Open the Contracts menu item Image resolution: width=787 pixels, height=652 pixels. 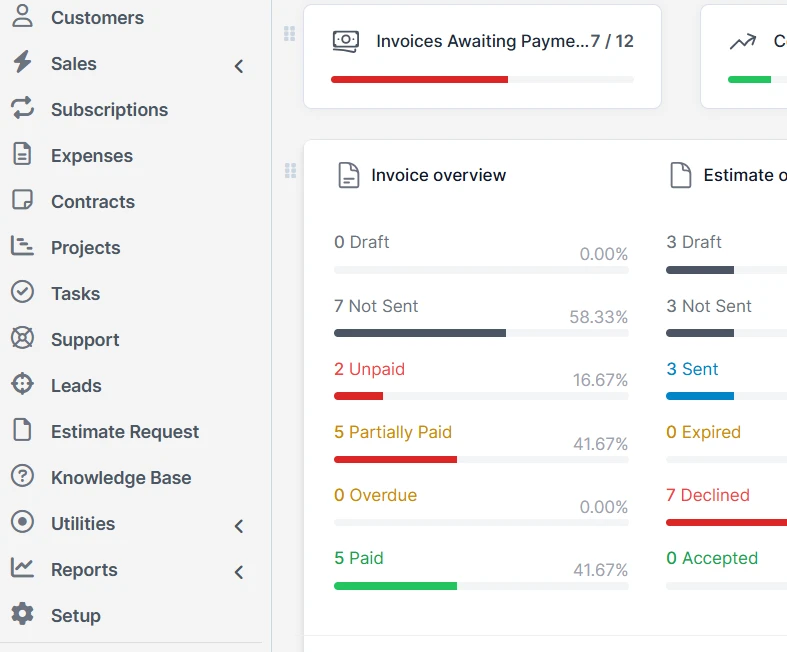coord(93,202)
